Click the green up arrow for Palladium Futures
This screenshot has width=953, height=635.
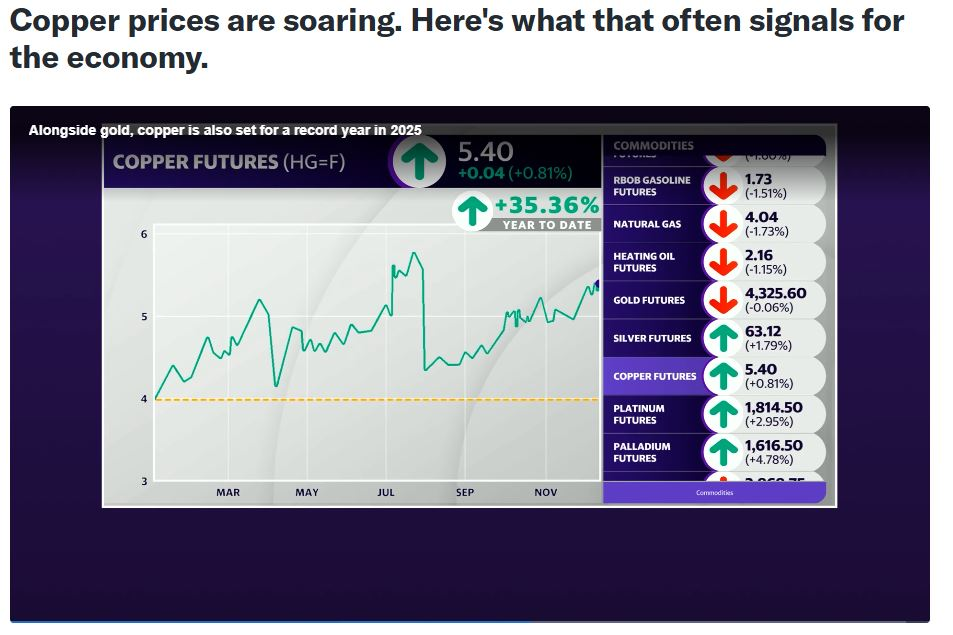coord(720,452)
